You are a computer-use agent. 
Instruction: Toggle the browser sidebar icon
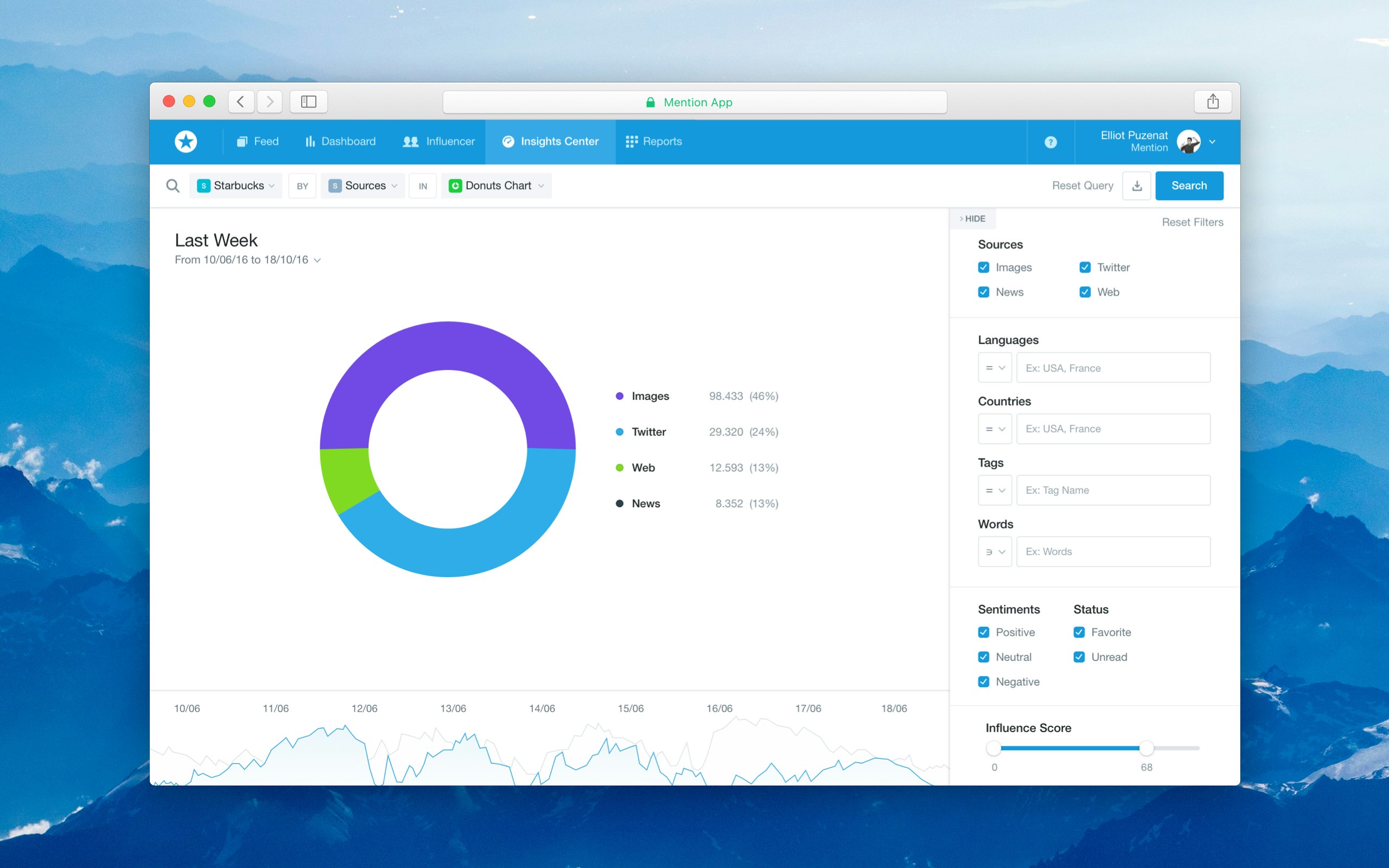click(x=308, y=101)
